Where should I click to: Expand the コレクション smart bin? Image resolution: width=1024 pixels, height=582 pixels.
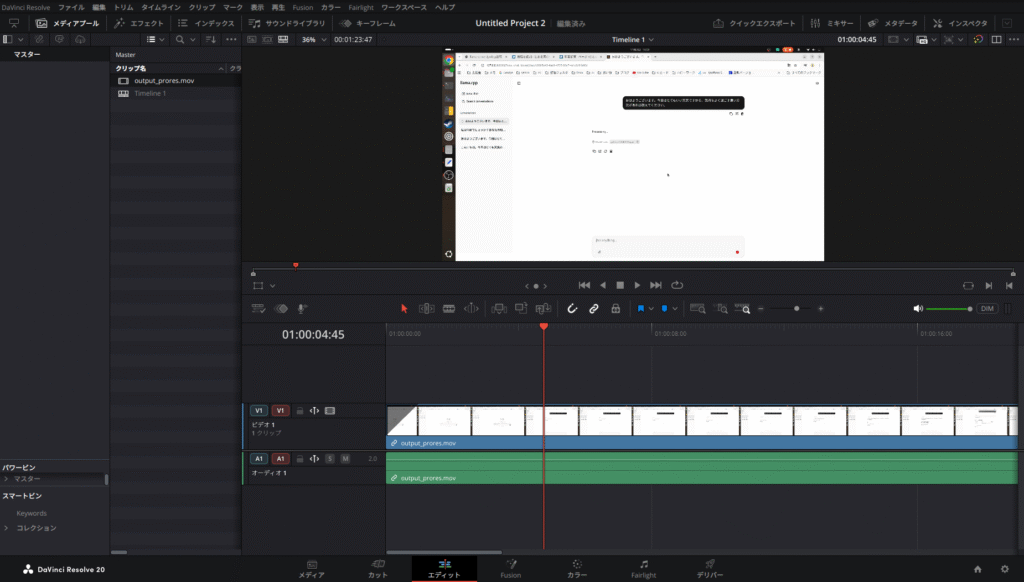point(6,528)
